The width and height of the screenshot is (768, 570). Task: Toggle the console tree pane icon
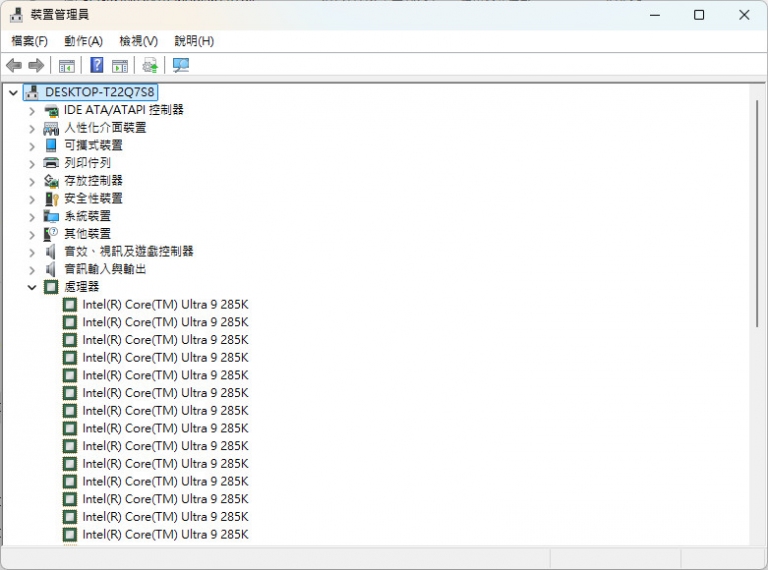point(67,66)
